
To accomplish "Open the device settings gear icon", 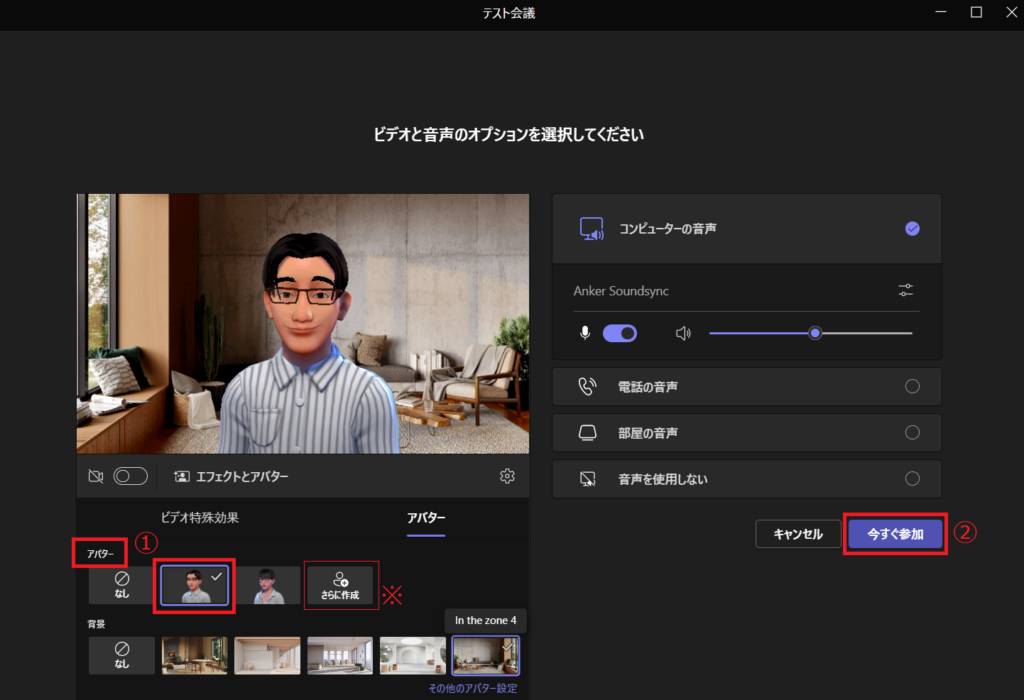I will click(507, 476).
